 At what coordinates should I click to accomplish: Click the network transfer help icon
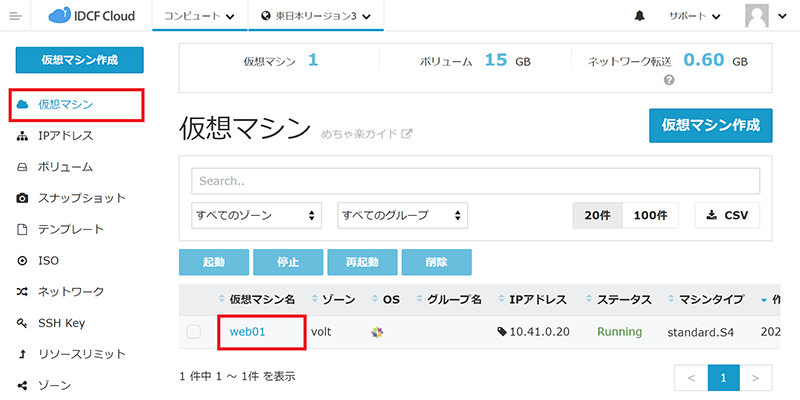[669, 80]
